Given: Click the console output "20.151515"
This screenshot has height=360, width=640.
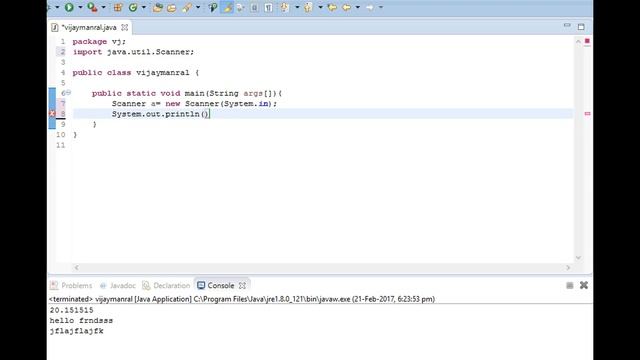Looking at the screenshot, I should click(x=71, y=310).
